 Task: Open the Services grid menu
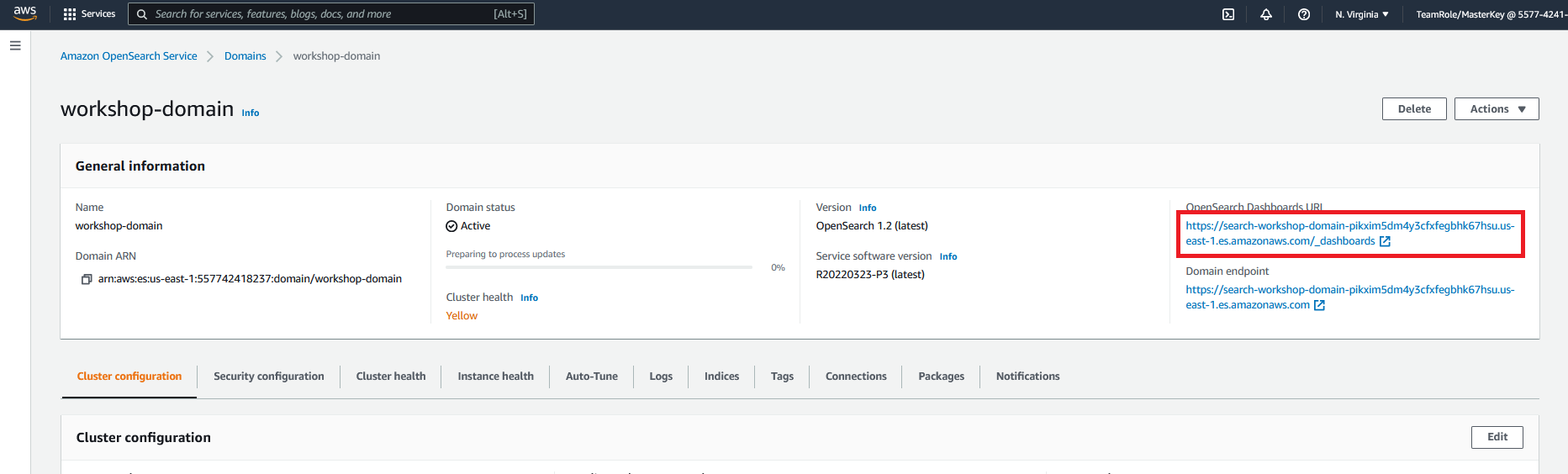tap(89, 14)
